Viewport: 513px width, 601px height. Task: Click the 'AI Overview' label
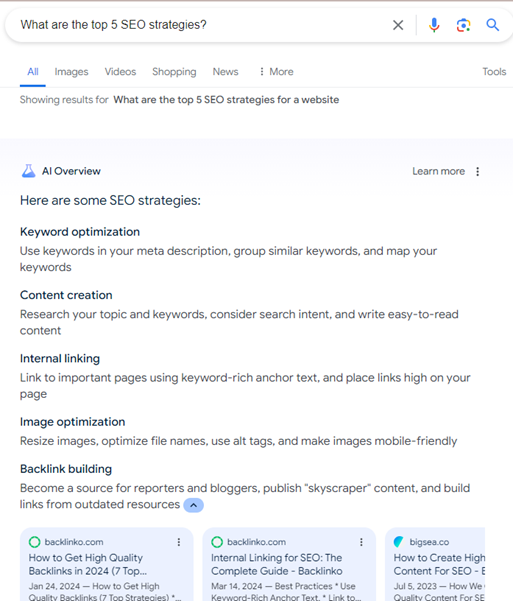(x=71, y=171)
